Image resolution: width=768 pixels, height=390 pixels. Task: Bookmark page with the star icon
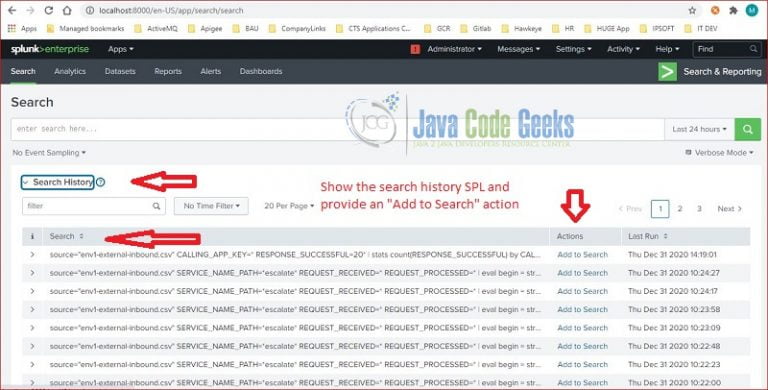(692, 10)
